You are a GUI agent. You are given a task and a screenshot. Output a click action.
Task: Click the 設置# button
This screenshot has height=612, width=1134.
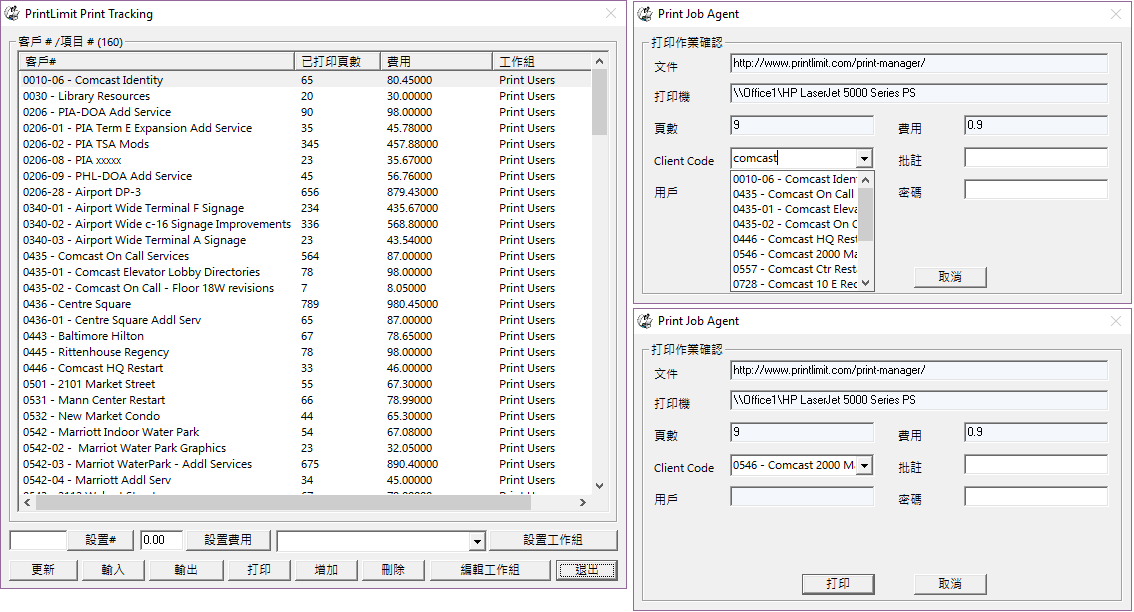pyautogui.click(x=101, y=540)
